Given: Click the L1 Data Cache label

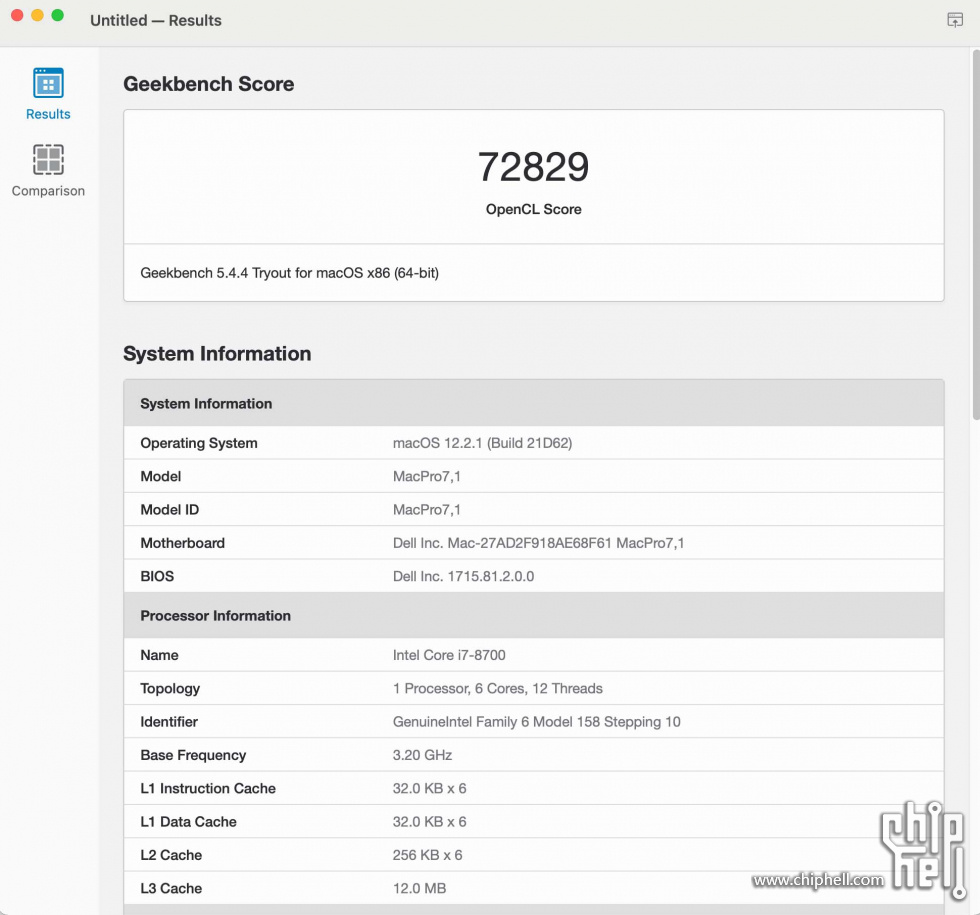Looking at the screenshot, I should [188, 822].
